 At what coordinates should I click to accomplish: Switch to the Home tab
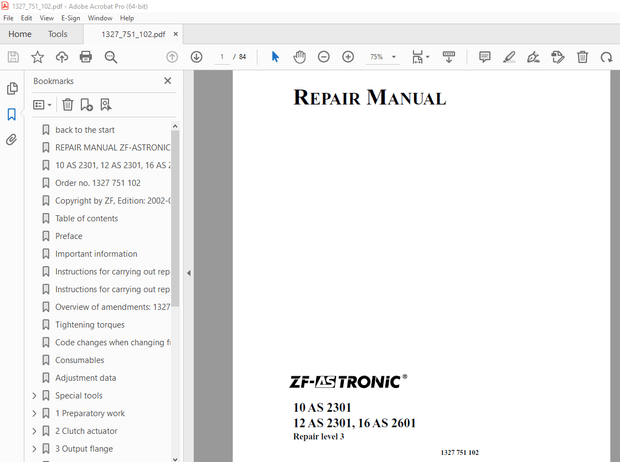(20, 34)
